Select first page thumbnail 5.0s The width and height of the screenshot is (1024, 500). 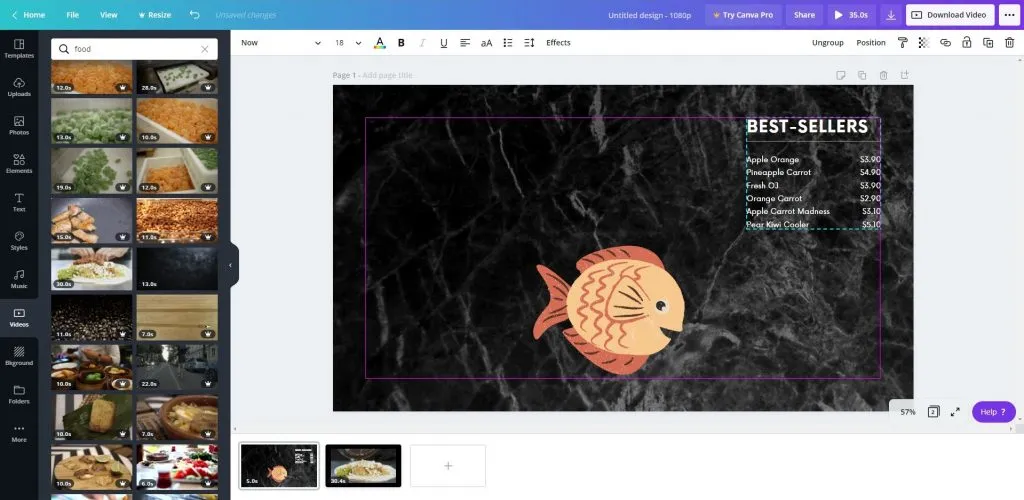(280, 465)
